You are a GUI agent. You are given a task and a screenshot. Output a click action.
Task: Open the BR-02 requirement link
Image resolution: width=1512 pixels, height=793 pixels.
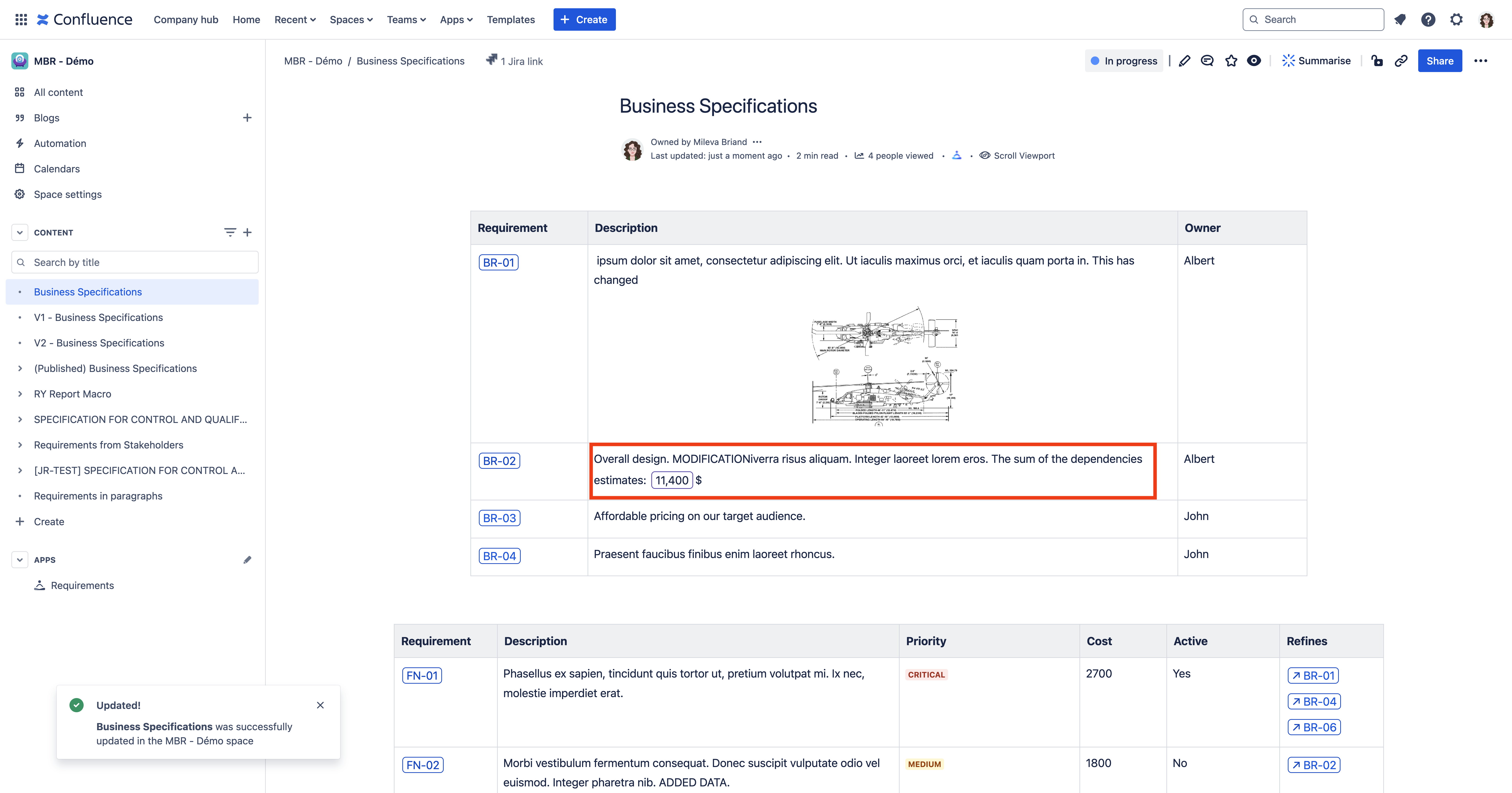point(499,461)
